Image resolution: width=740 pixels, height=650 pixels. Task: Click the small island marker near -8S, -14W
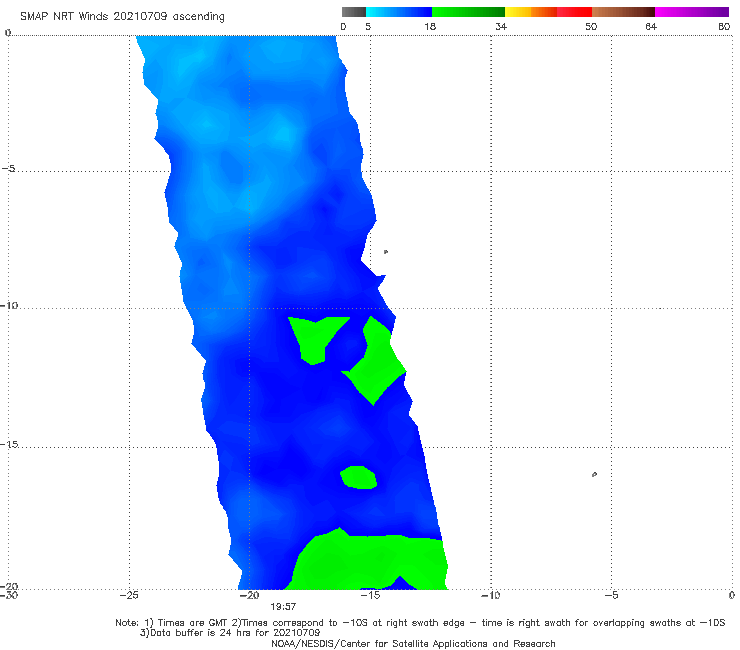pyautogui.click(x=386, y=252)
